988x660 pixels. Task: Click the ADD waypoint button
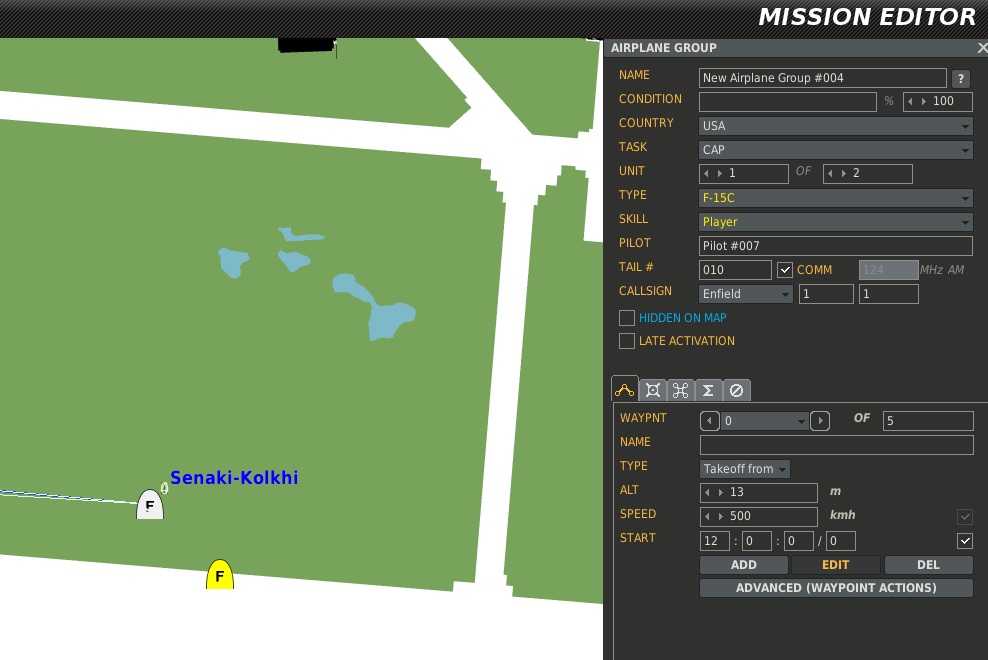point(744,565)
